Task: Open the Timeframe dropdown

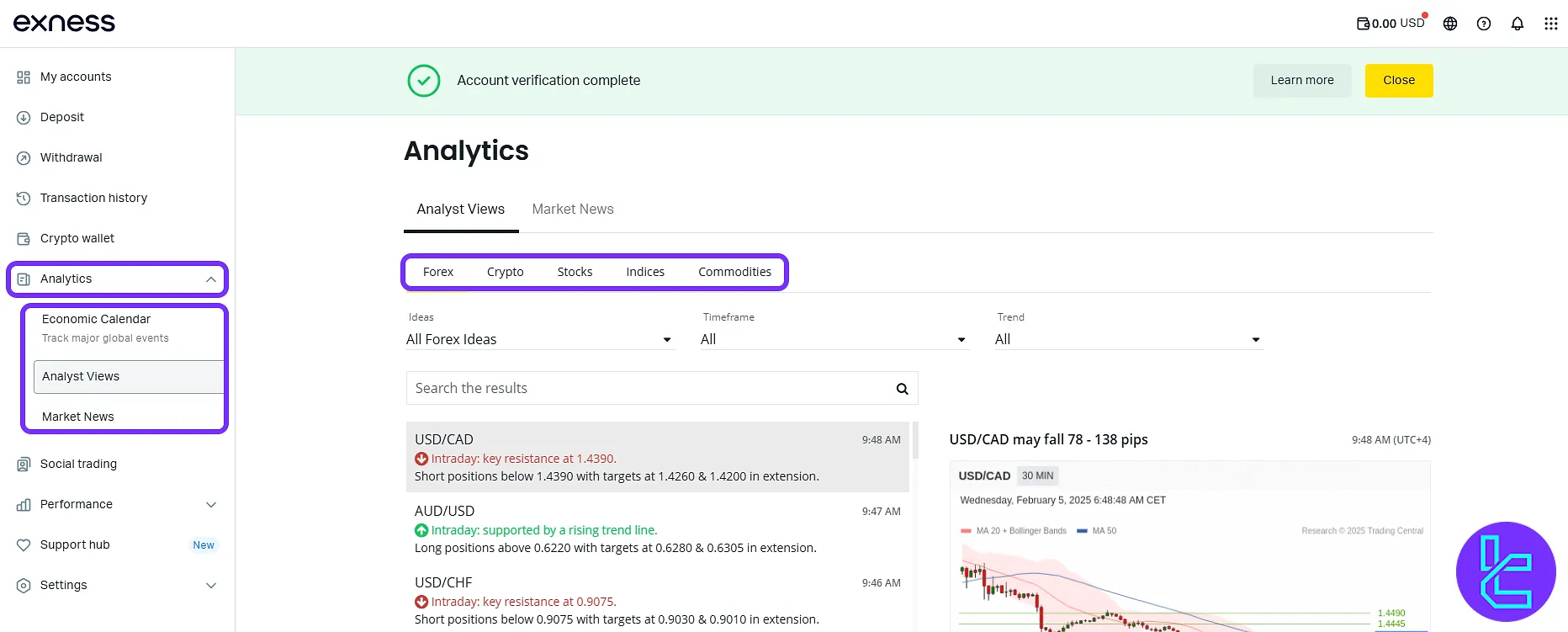Action: (834, 339)
